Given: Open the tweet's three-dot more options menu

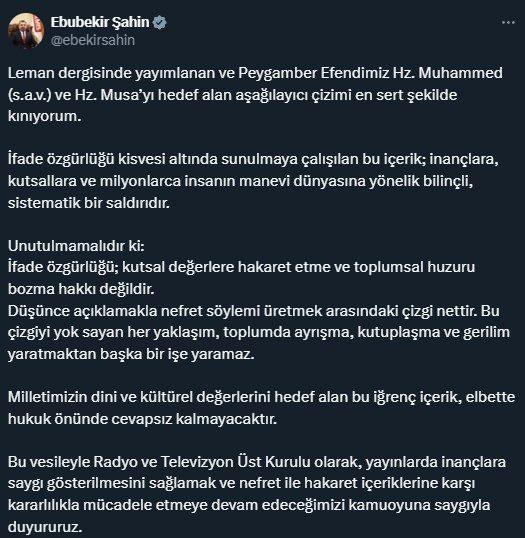Looking at the screenshot, I should [508, 23].
